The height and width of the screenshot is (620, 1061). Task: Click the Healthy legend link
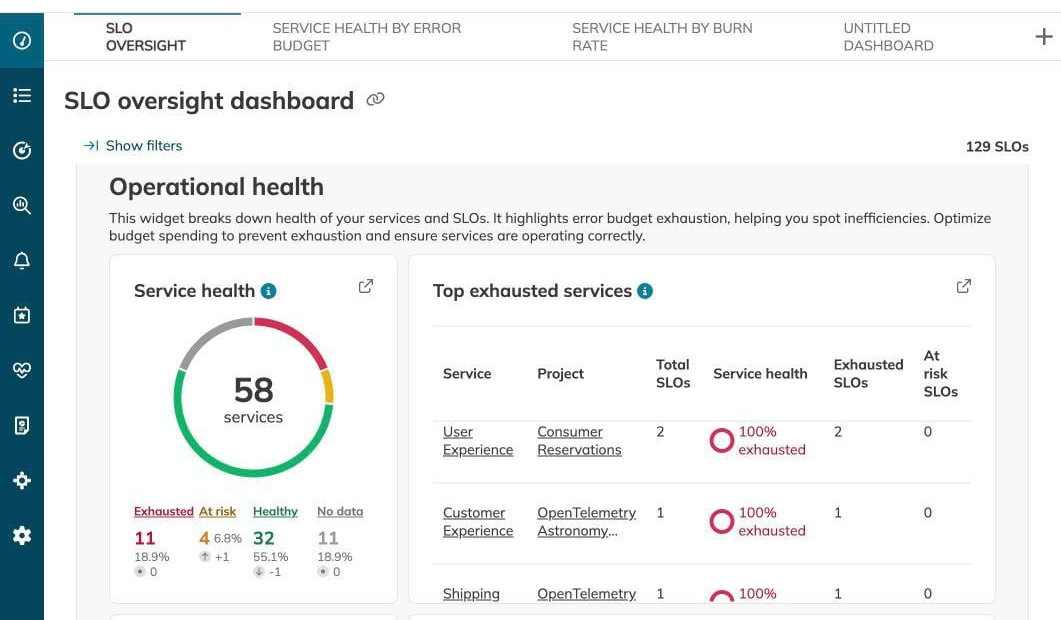pos(275,512)
